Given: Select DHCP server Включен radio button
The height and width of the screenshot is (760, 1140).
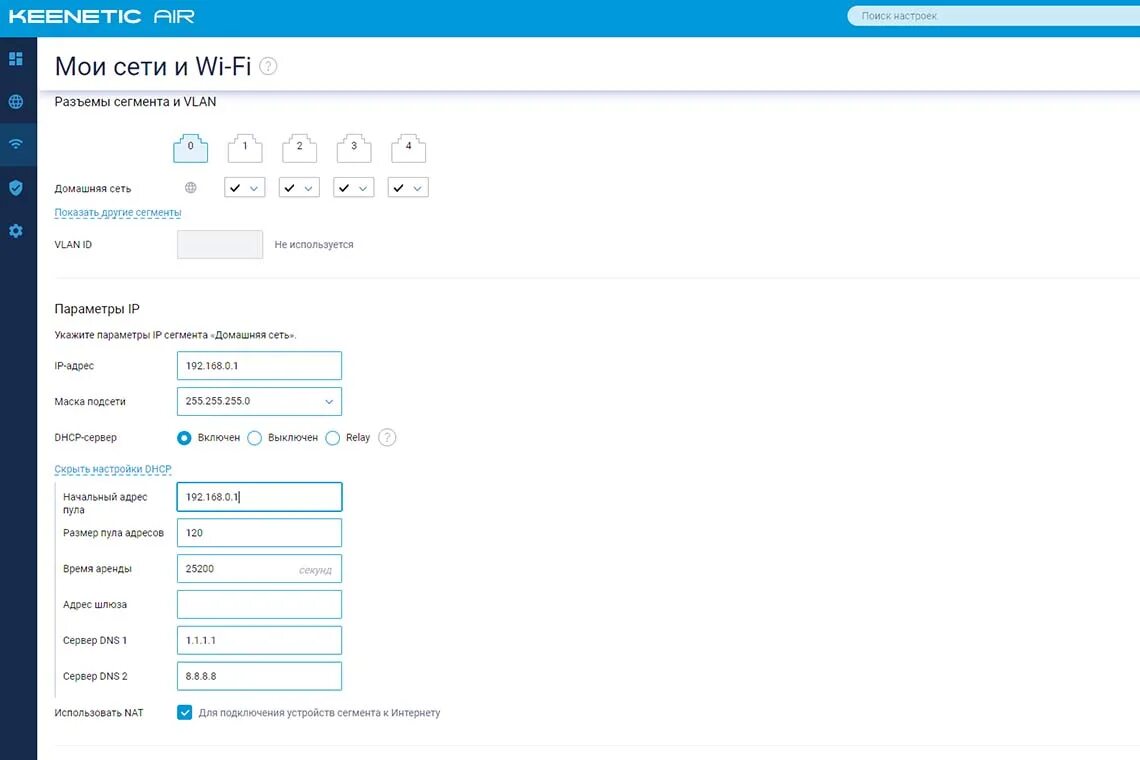Looking at the screenshot, I should [x=184, y=438].
